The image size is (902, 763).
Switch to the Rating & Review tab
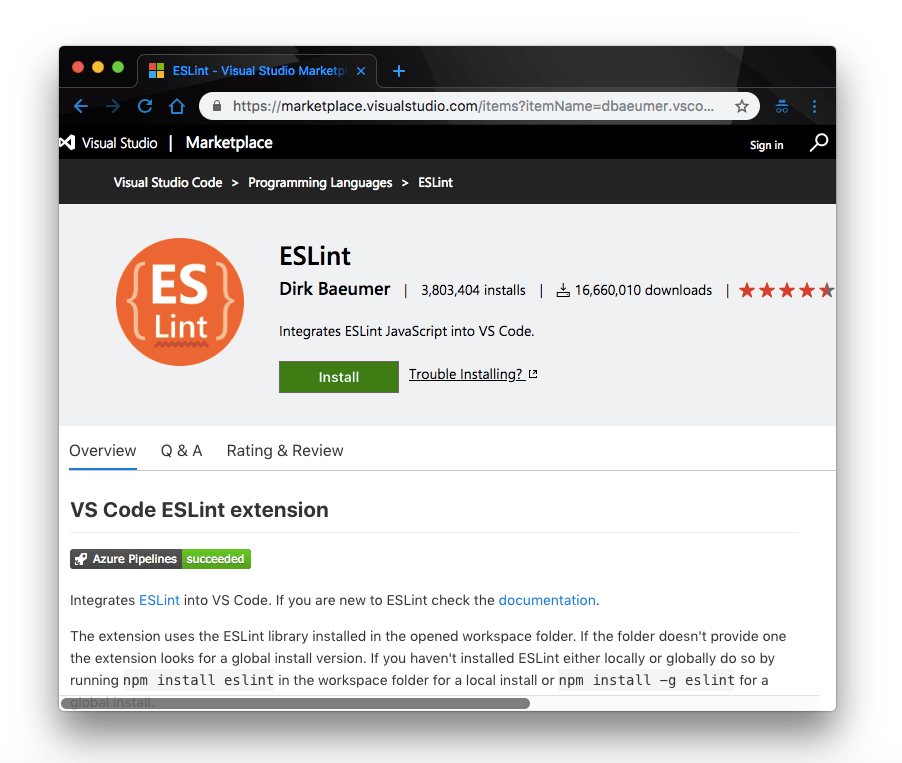(x=285, y=451)
